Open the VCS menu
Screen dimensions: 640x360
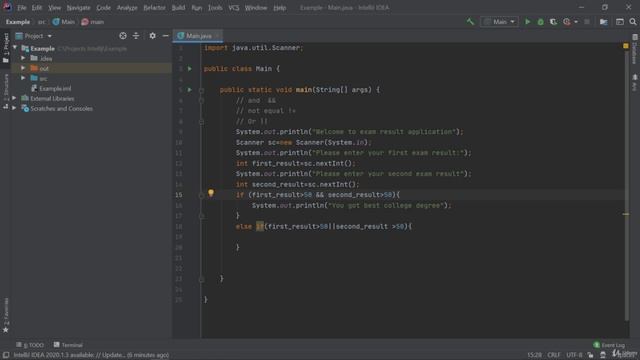pos(233,7)
